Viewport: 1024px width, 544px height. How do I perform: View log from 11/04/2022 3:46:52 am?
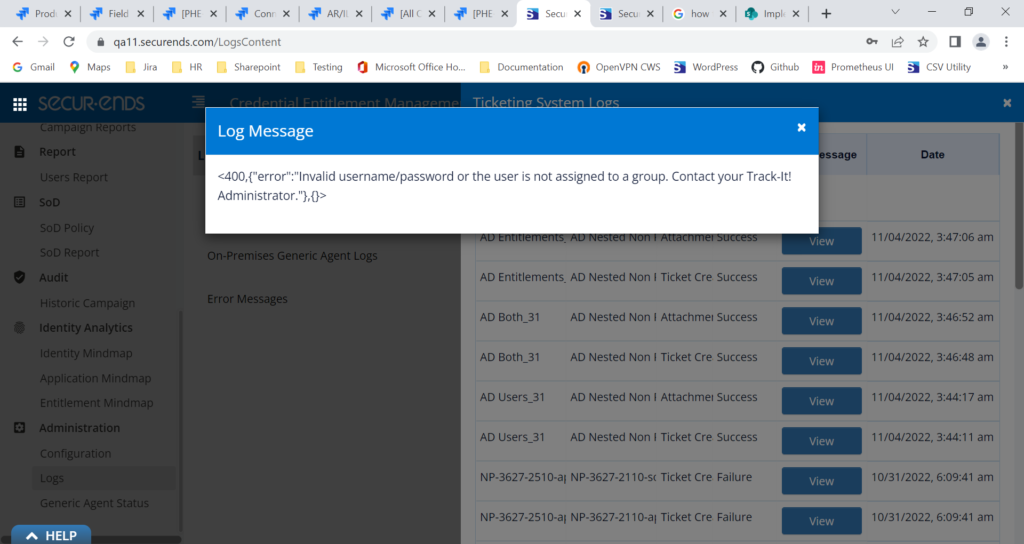point(822,321)
